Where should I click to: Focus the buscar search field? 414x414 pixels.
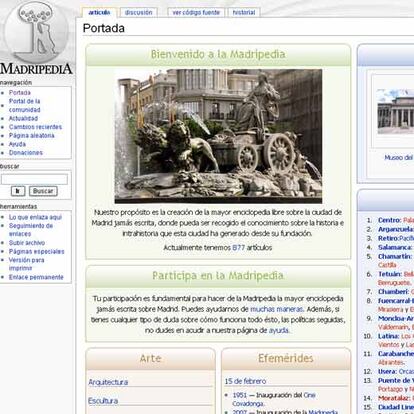(x=34, y=180)
